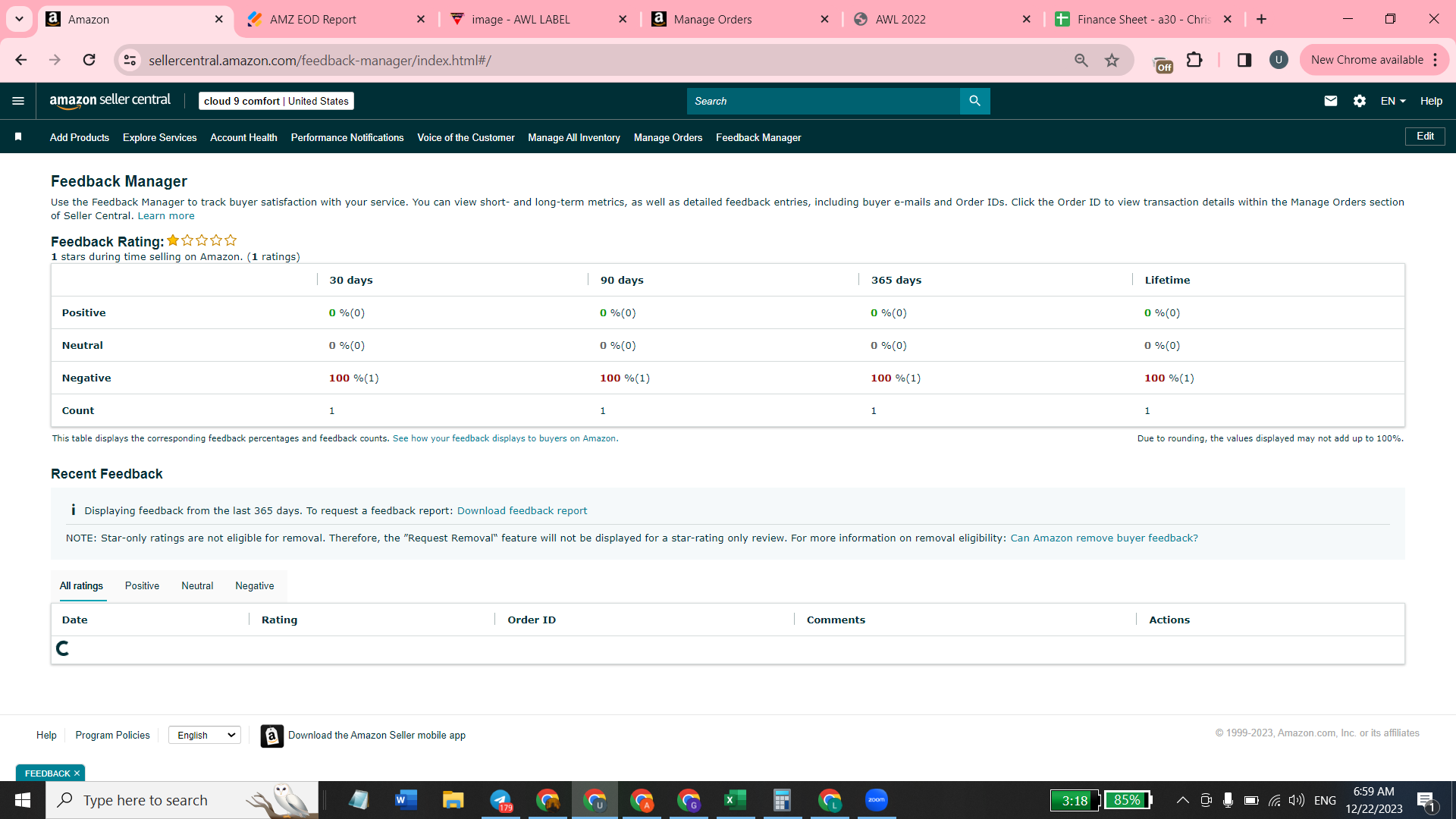Click the search magnifier button
This screenshot has width=1456, height=819.
(974, 101)
